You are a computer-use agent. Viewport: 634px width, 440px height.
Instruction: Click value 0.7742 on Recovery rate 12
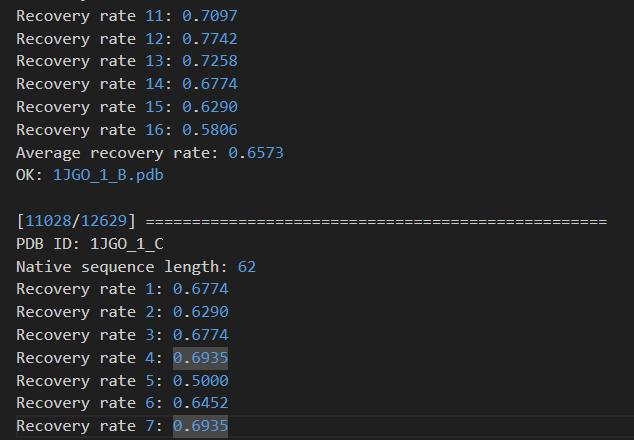click(x=209, y=38)
